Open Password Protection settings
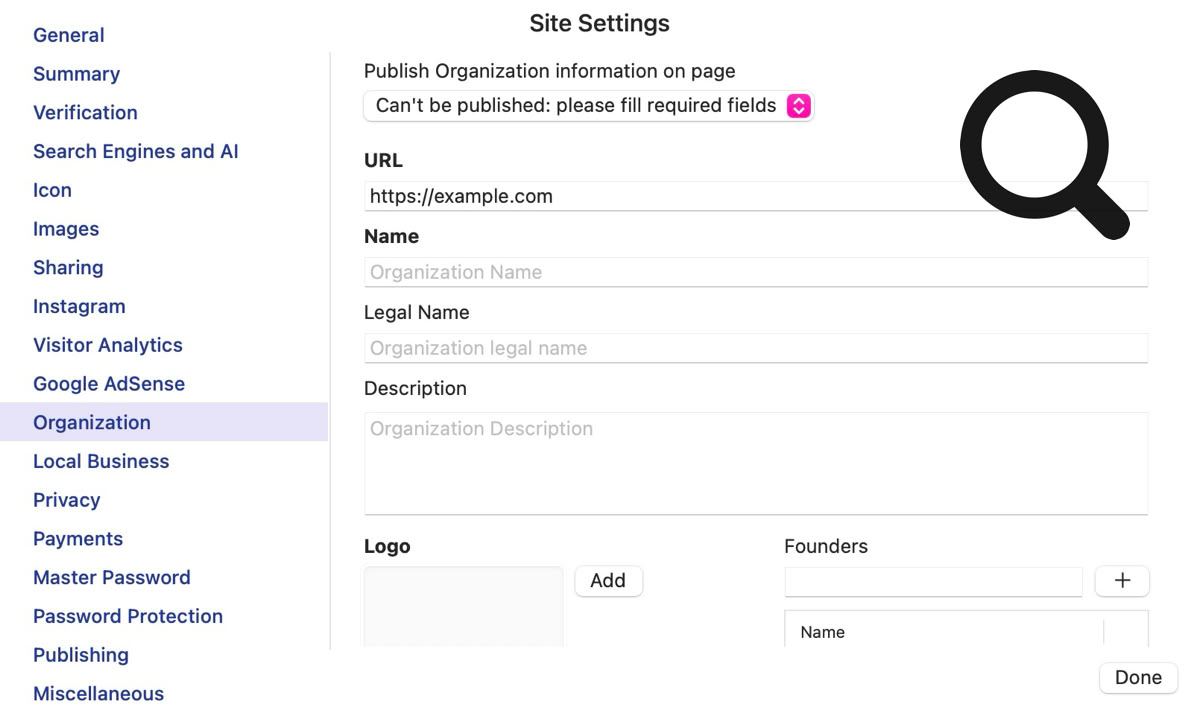Screen dimensions: 1200x708 point(127,617)
